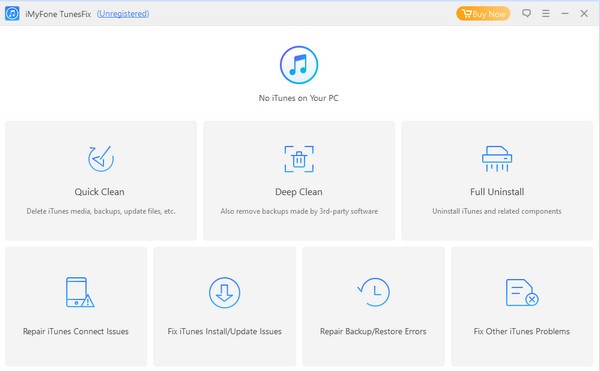The image size is (600, 371).
Task: Open the Unregistered link
Action: (123, 14)
